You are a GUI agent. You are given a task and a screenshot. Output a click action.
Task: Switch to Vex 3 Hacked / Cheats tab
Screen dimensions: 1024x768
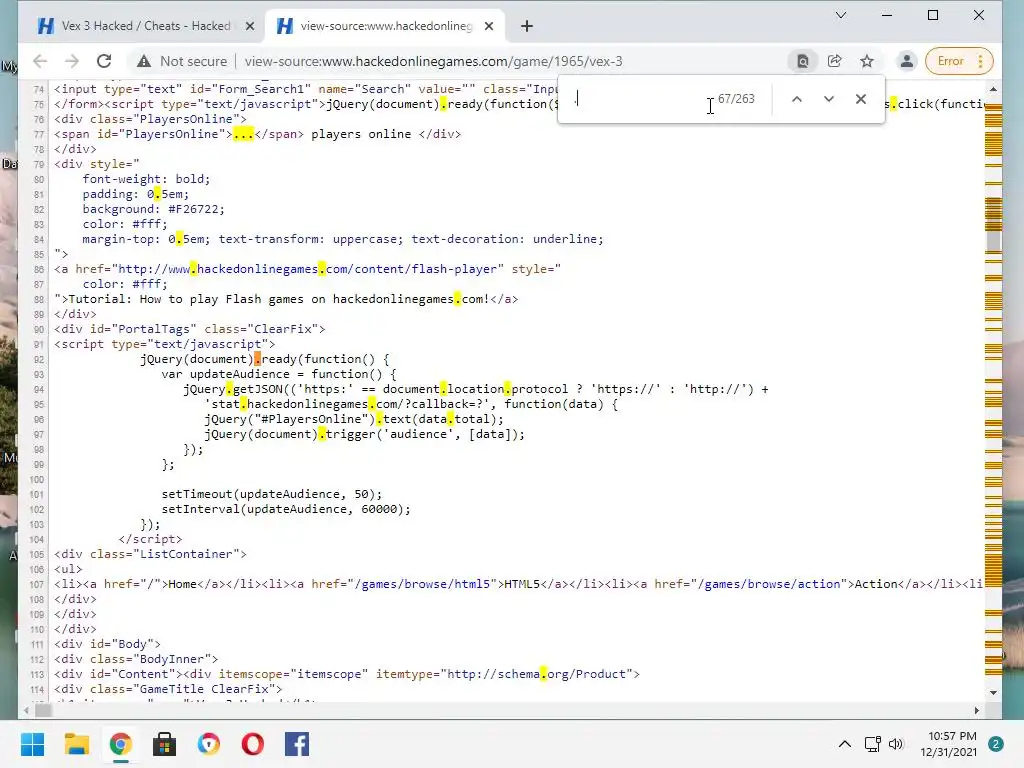coord(146,26)
